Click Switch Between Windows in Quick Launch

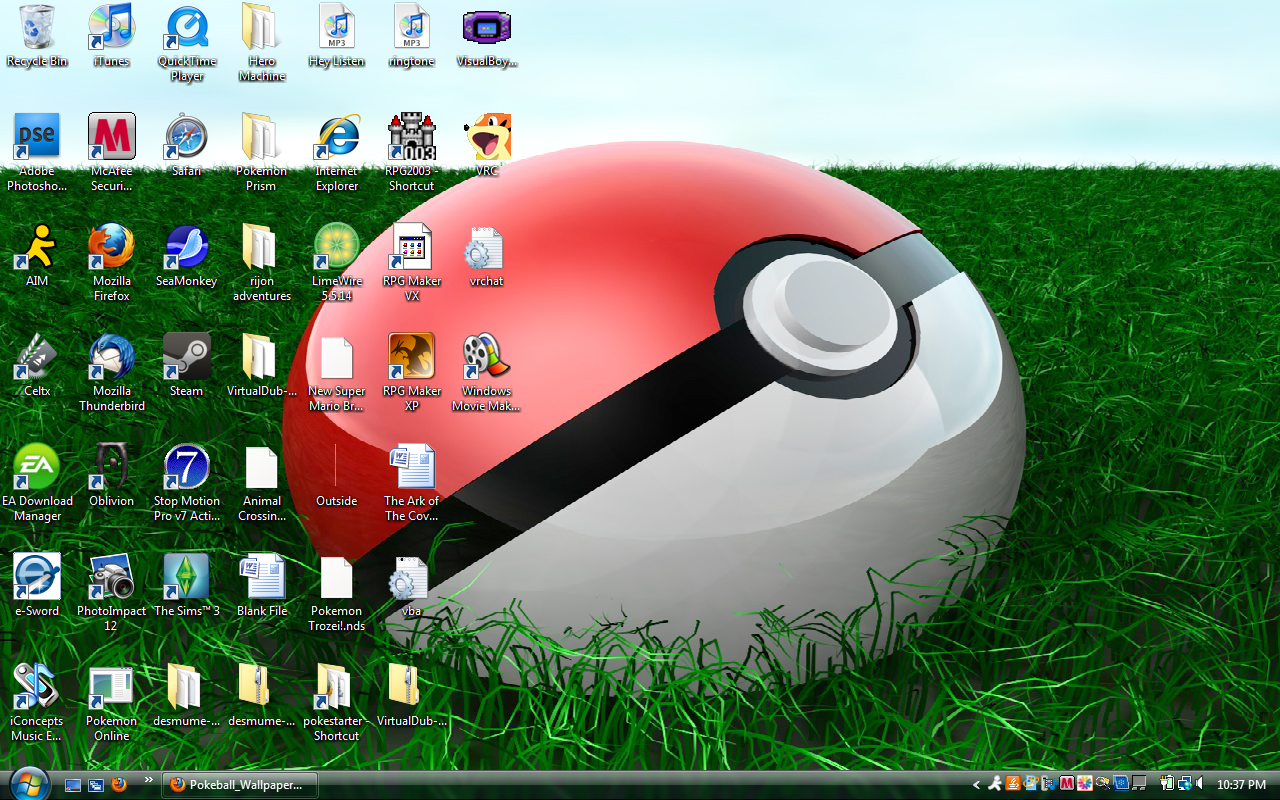pyautogui.click(x=96, y=785)
